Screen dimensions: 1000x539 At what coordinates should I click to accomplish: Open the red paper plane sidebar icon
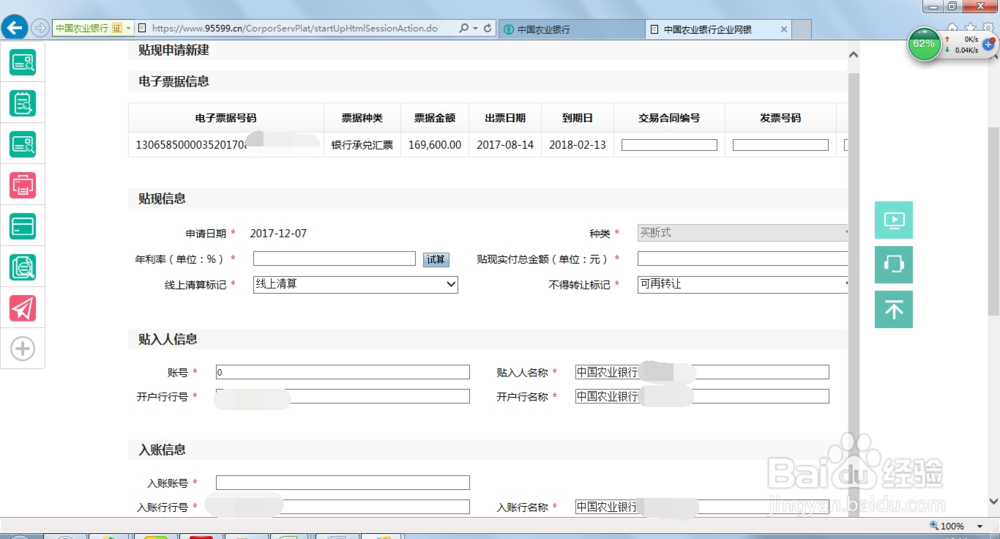pos(22,308)
